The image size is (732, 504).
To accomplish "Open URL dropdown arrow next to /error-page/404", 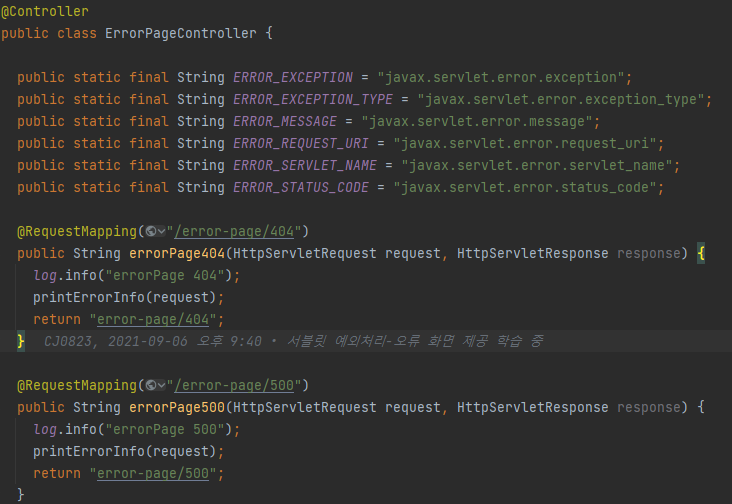I will pos(162,231).
